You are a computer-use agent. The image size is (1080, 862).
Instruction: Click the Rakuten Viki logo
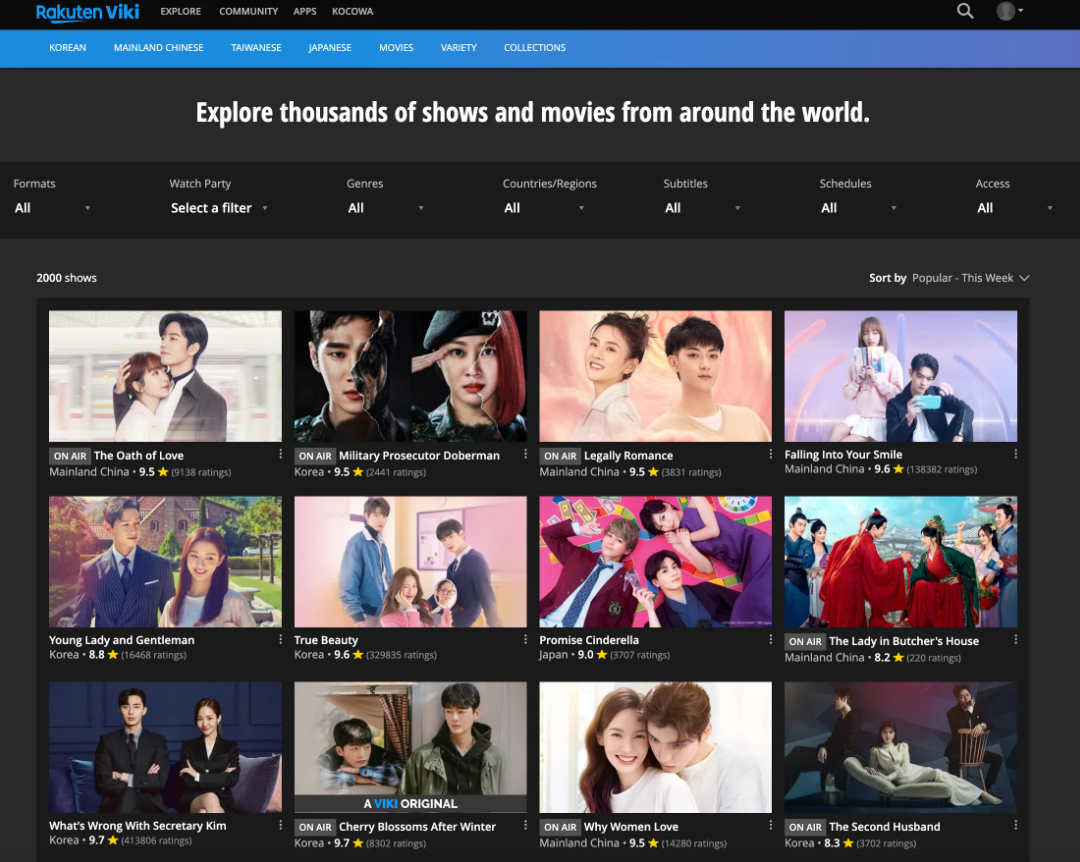pyautogui.click(x=87, y=12)
